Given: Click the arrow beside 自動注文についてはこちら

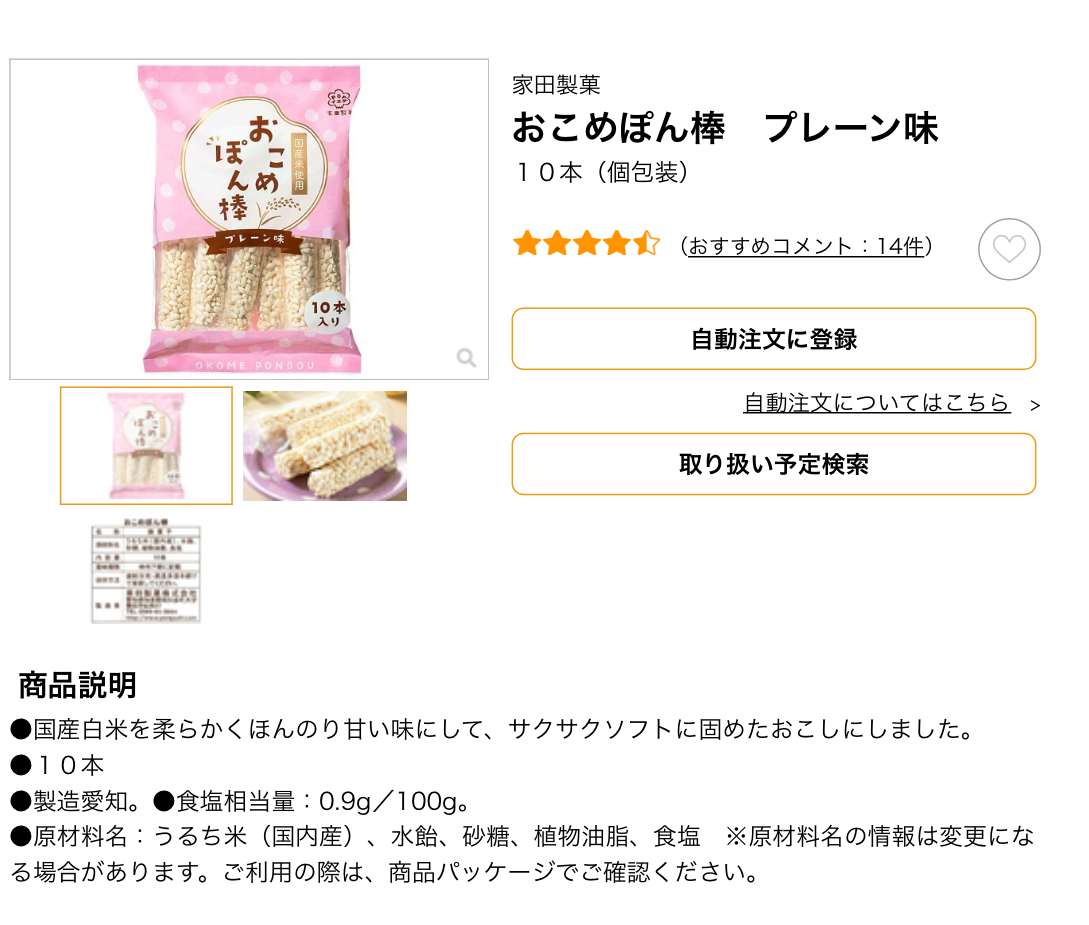Looking at the screenshot, I should [1035, 405].
